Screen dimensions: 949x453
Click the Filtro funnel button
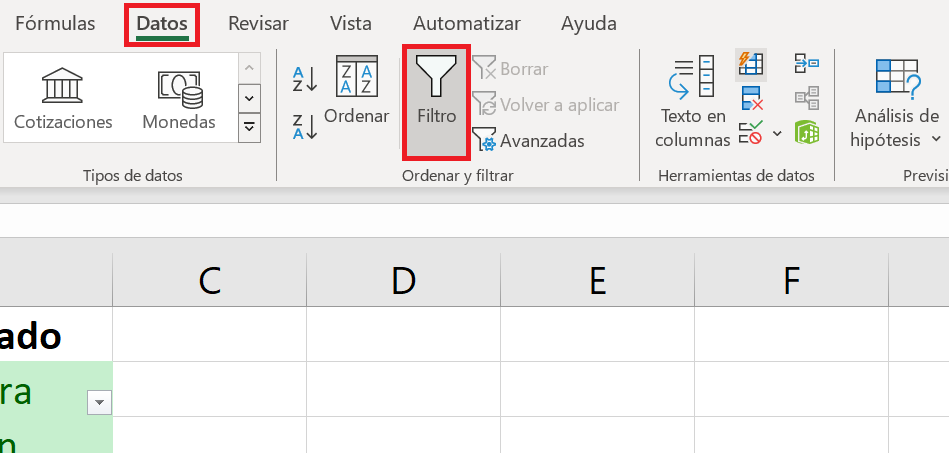pos(436,100)
